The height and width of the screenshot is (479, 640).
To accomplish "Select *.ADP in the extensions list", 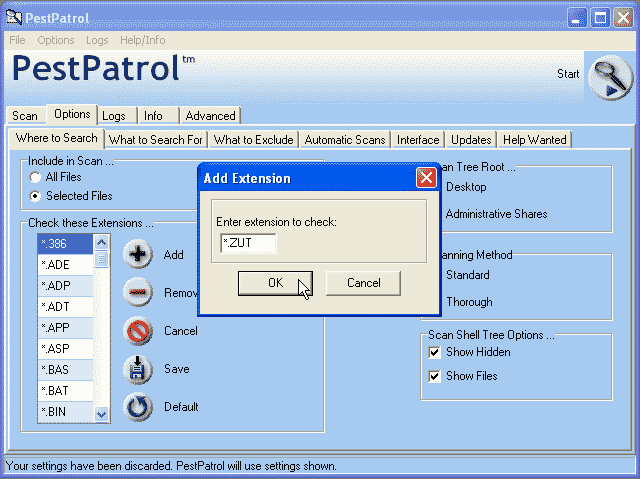I will point(65,286).
